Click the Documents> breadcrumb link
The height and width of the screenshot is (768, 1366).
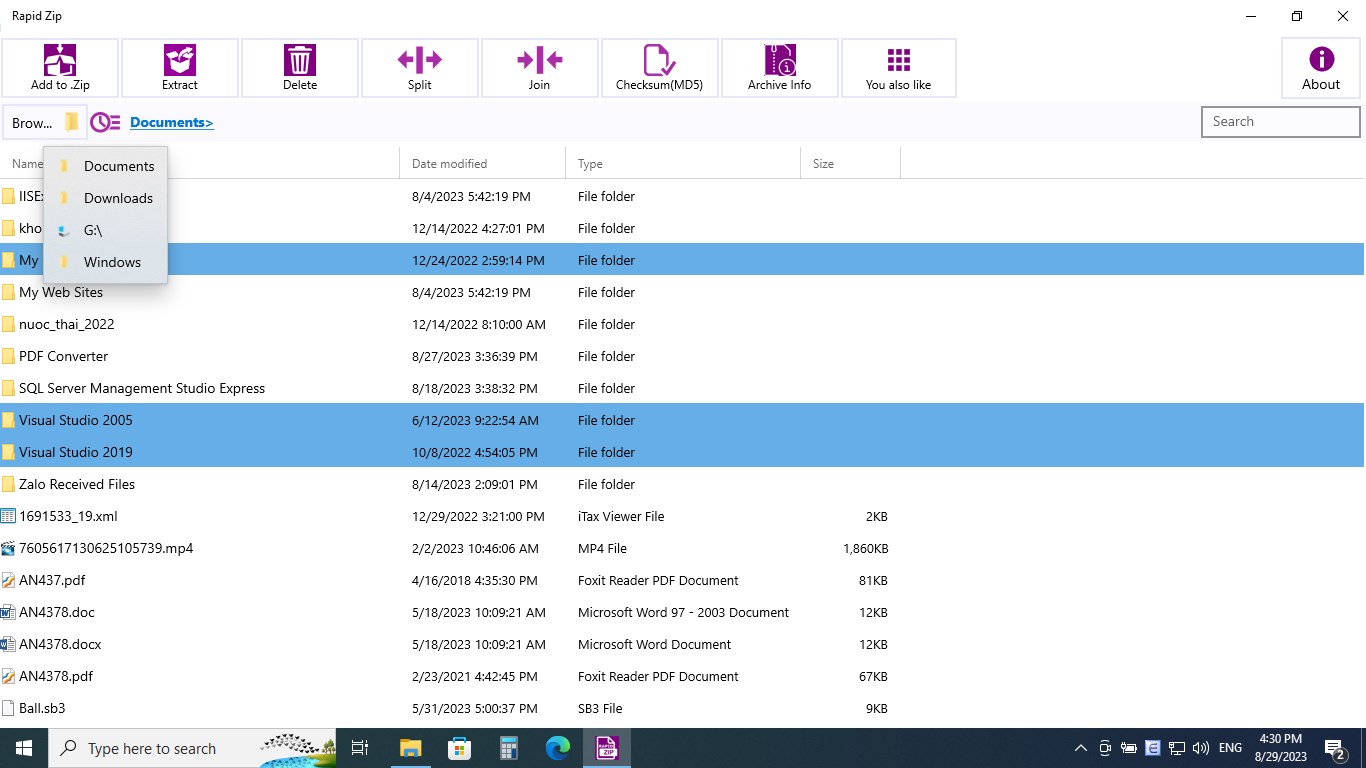click(171, 123)
